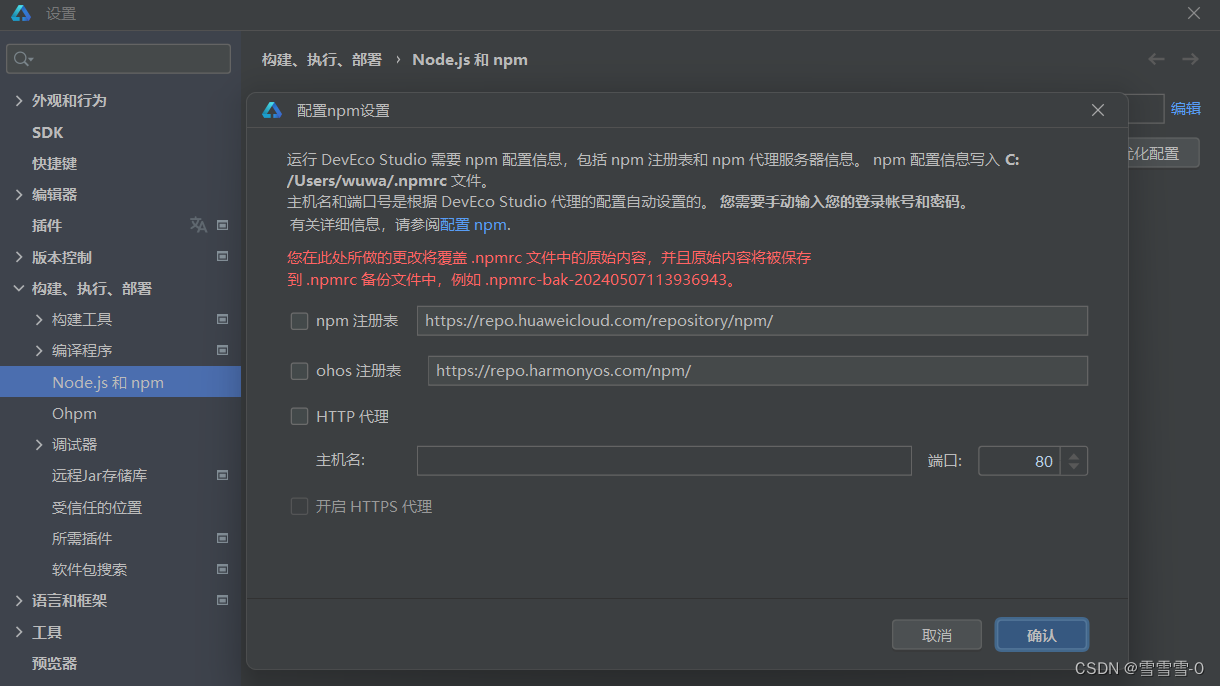Select 软件包搜索 in settings tree
The width and height of the screenshot is (1220, 686).
point(89,569)
